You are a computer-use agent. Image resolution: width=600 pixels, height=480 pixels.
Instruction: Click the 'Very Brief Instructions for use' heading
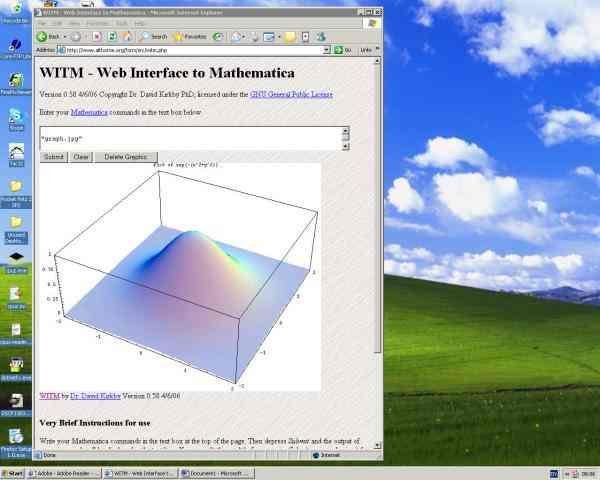click(x=95, y=423)
